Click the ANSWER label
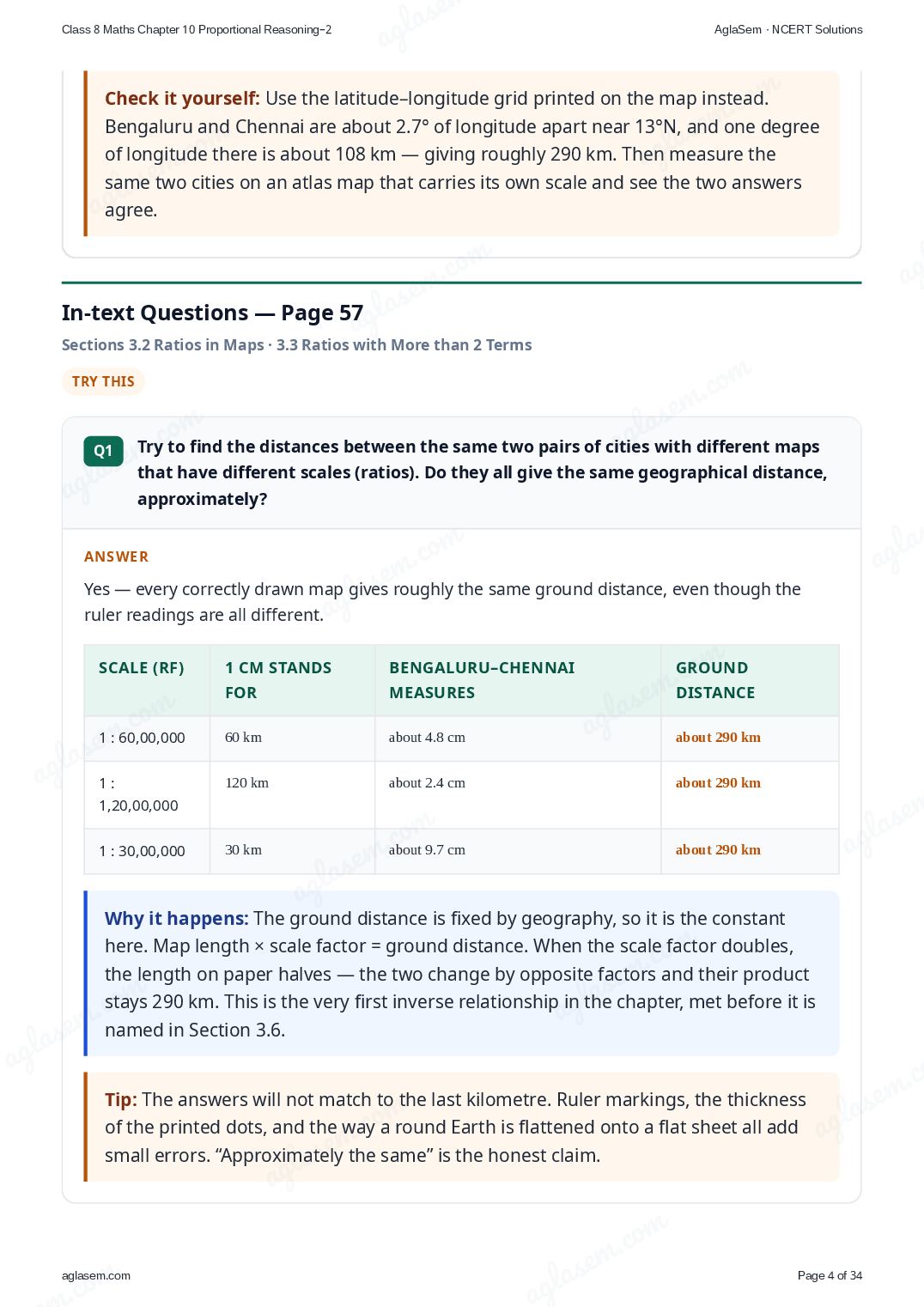This screenshot has width=924, height=1307. pos(116,556)
